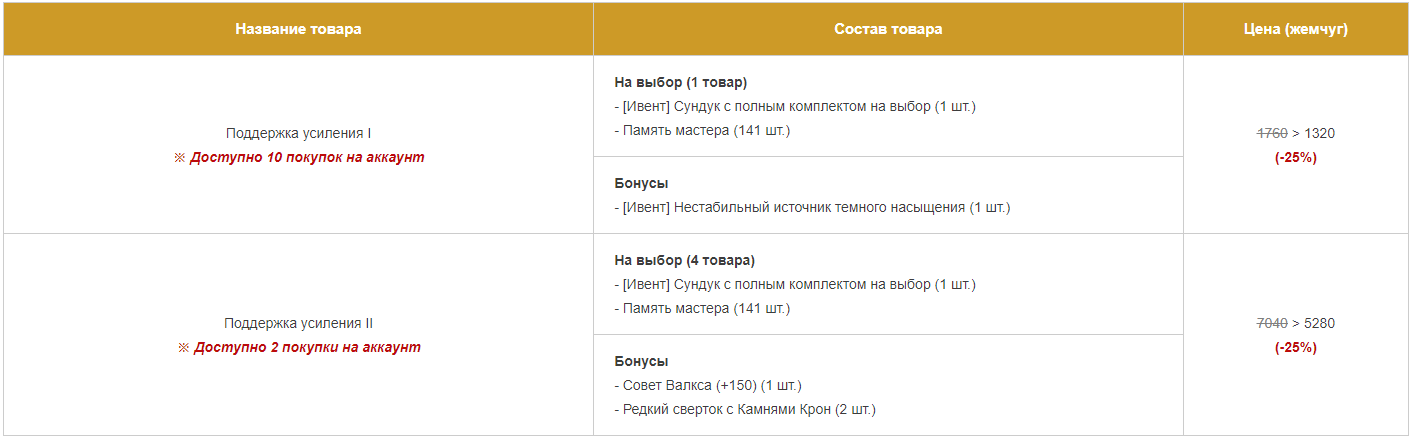Select the 'Поддержка усиления II' product name
The height and width of the screenshot is (439, 1412).
(x=299, y=323)
